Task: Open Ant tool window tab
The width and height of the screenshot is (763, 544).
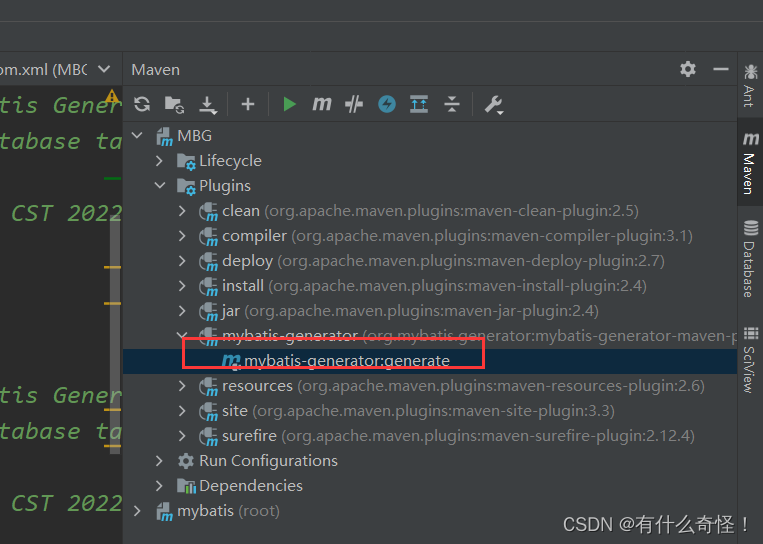Action: [750, 86]
